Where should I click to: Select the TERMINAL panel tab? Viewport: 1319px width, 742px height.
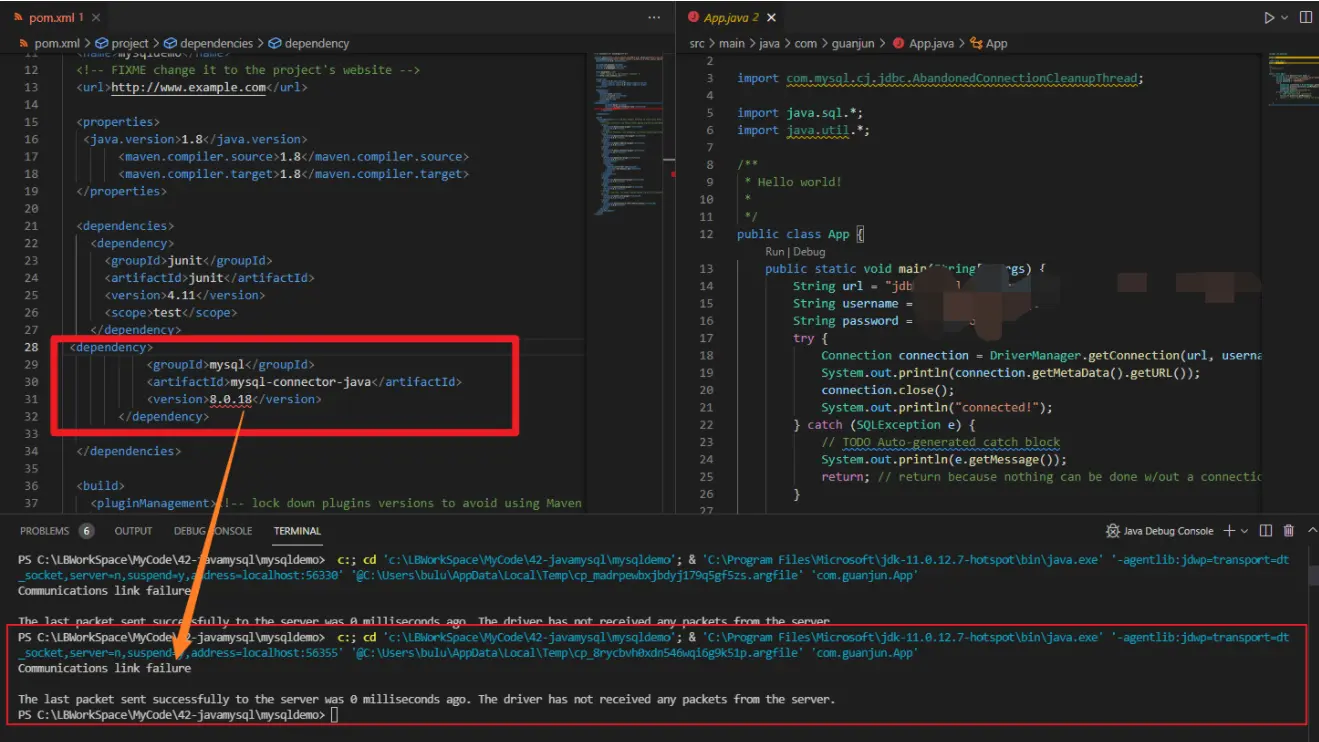297,531
